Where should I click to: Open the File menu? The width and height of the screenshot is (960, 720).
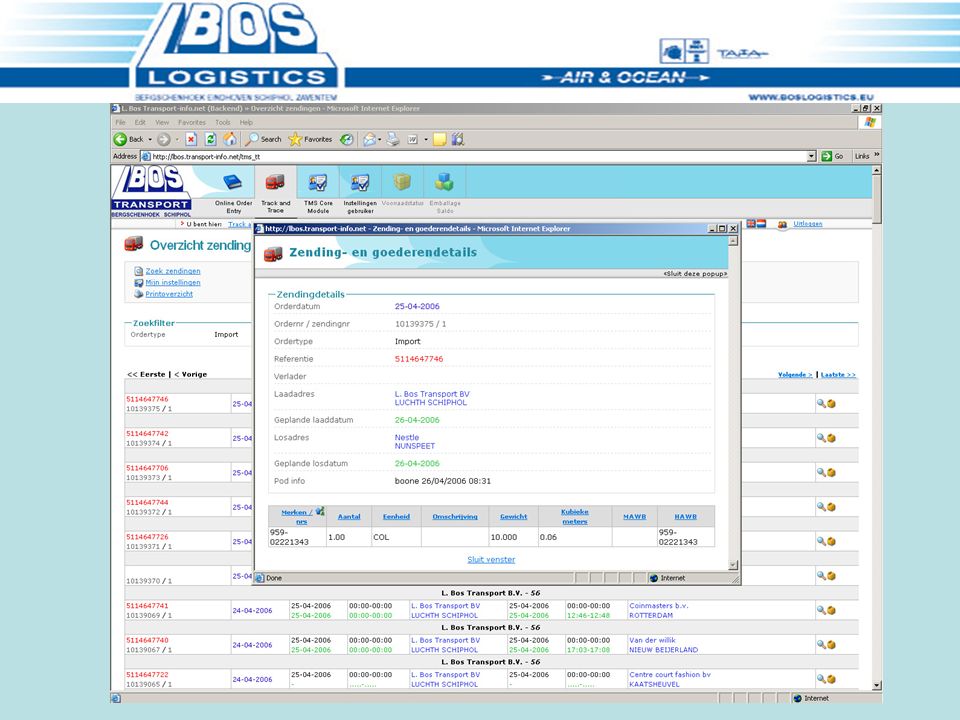pyautogui.click(x=121, y=122)
